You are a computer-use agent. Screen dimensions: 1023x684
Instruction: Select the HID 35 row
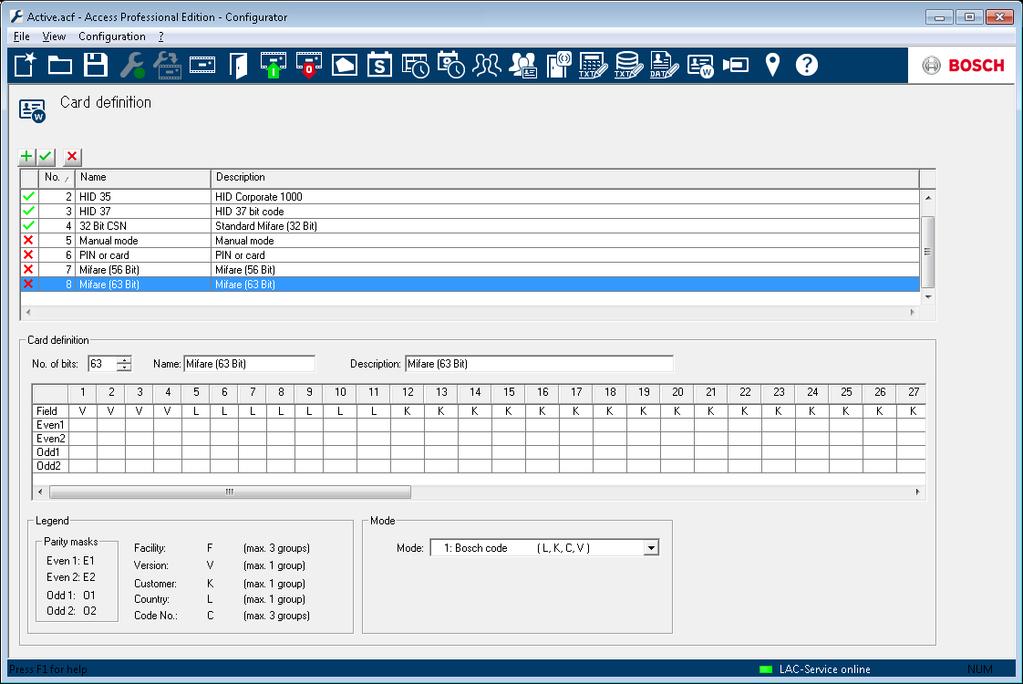tap(470, 196)
